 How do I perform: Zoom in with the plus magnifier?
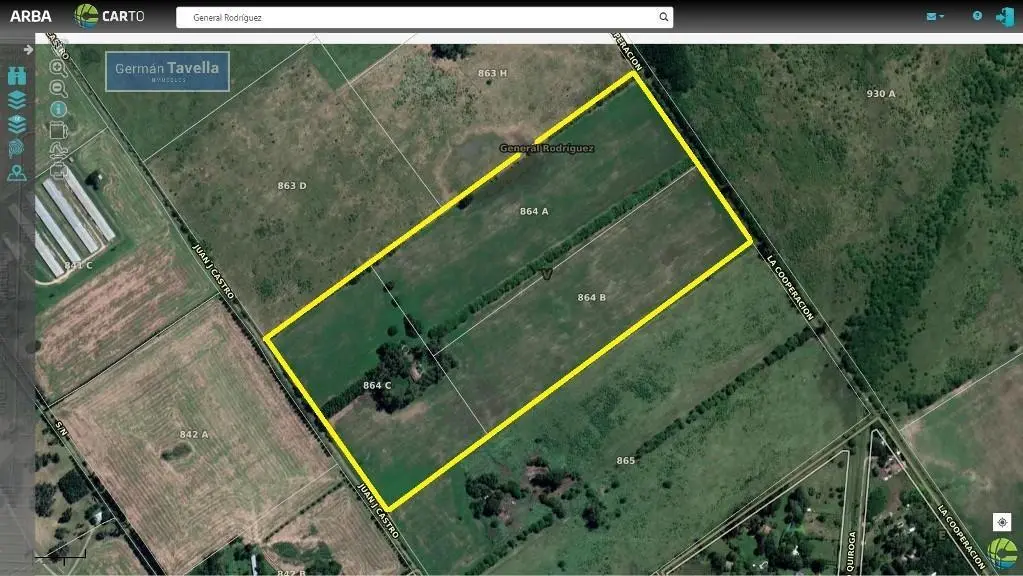coord(58,67)
